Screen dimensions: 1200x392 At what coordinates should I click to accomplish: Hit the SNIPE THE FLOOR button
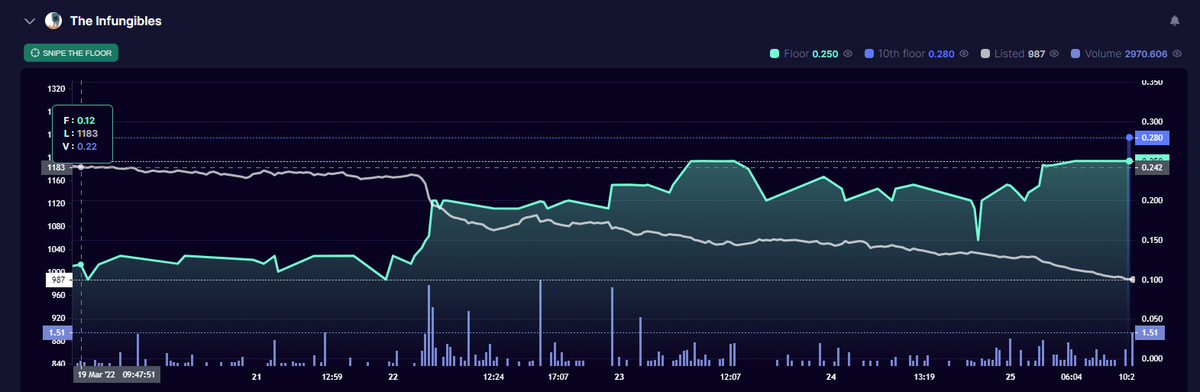tap(71, 53)
